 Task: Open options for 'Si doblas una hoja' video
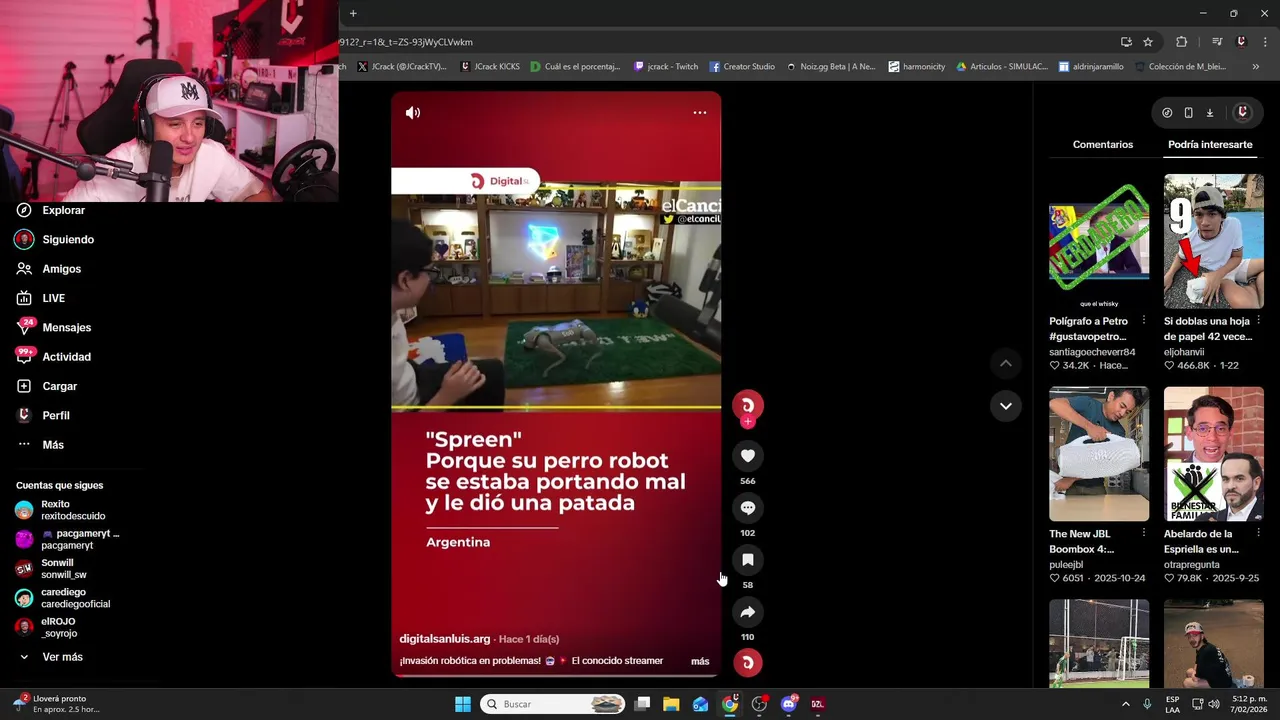[x=1258, y=321]
